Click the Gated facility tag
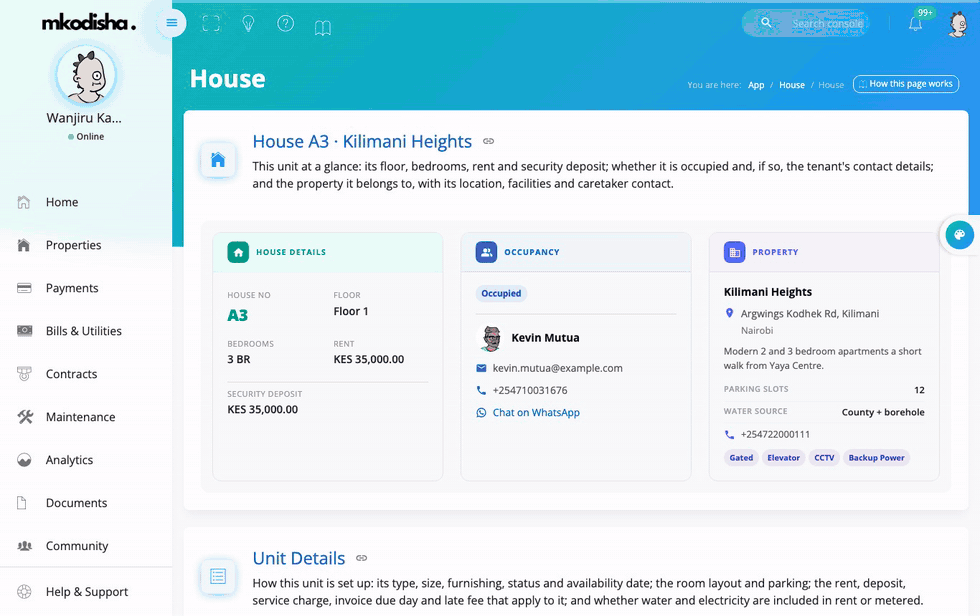The height and width of the screenshot is (616, 980). click(741, 457)
